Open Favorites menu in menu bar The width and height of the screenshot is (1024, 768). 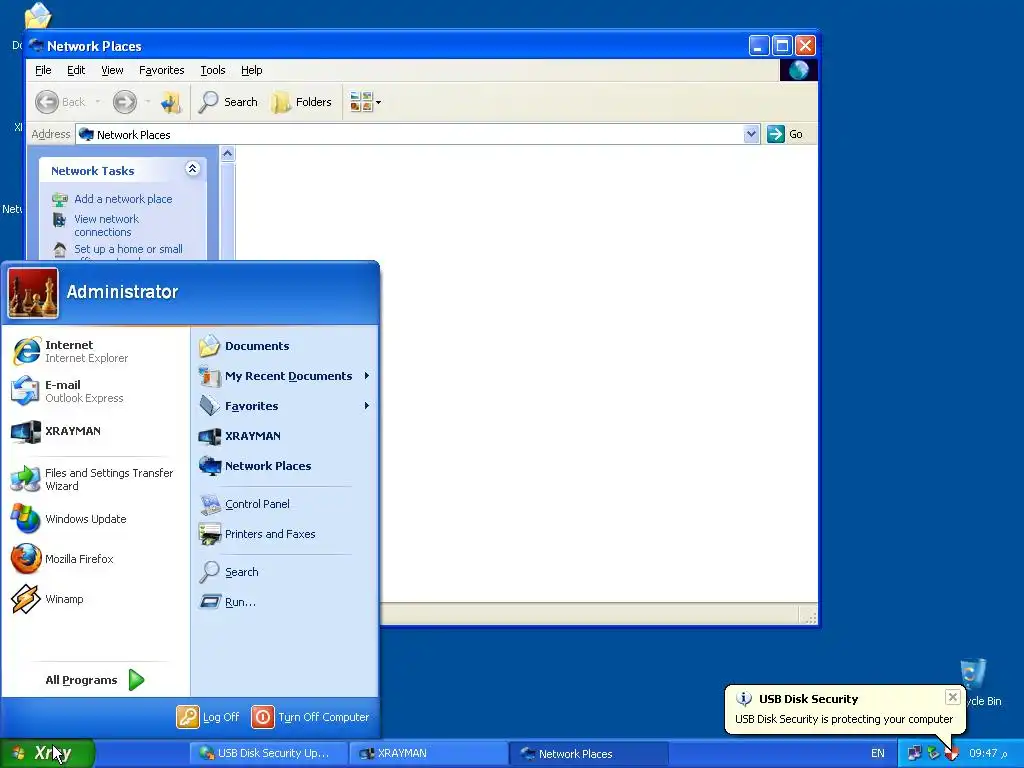pos(161,70)
